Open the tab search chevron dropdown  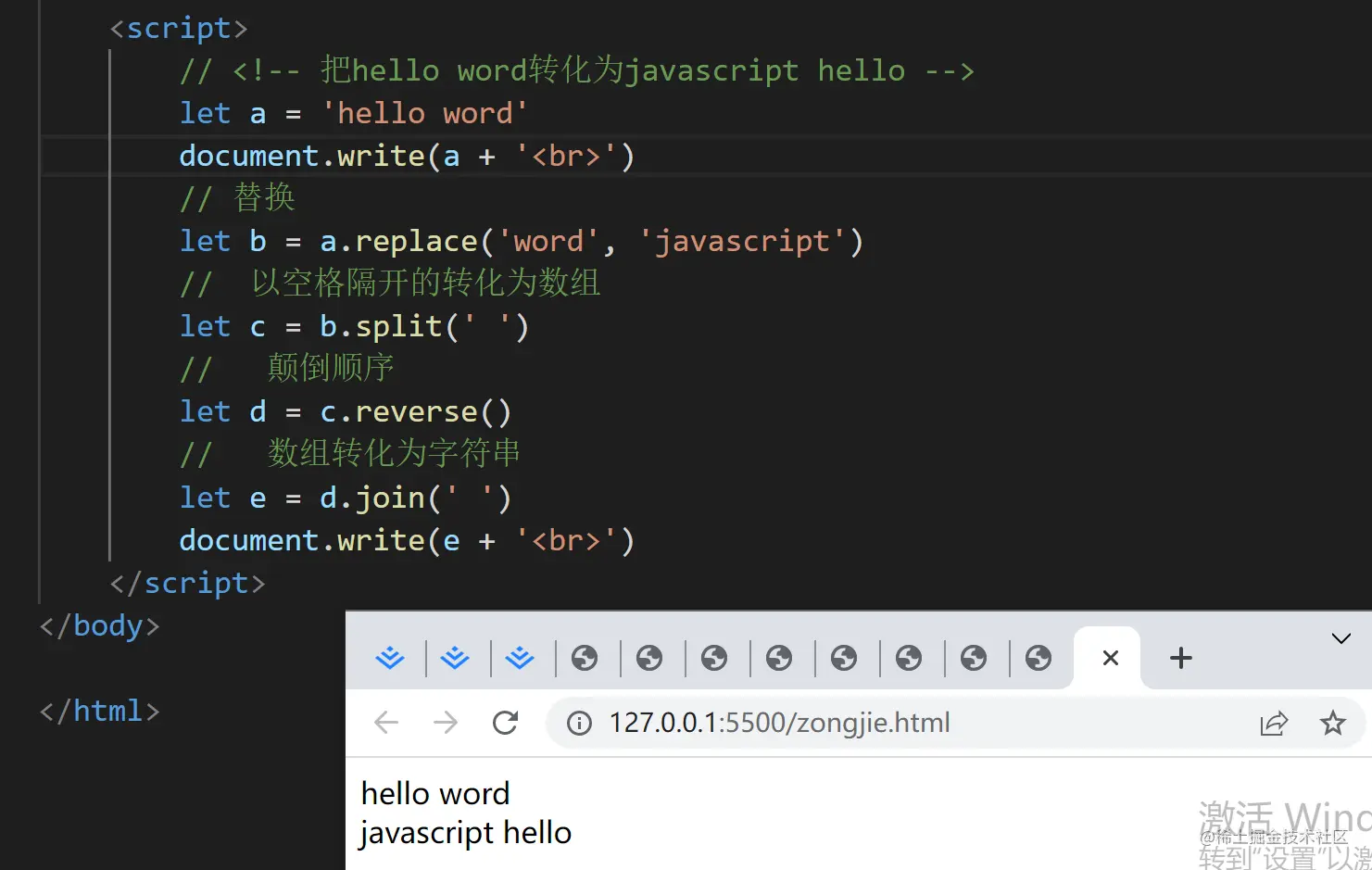1341,638
